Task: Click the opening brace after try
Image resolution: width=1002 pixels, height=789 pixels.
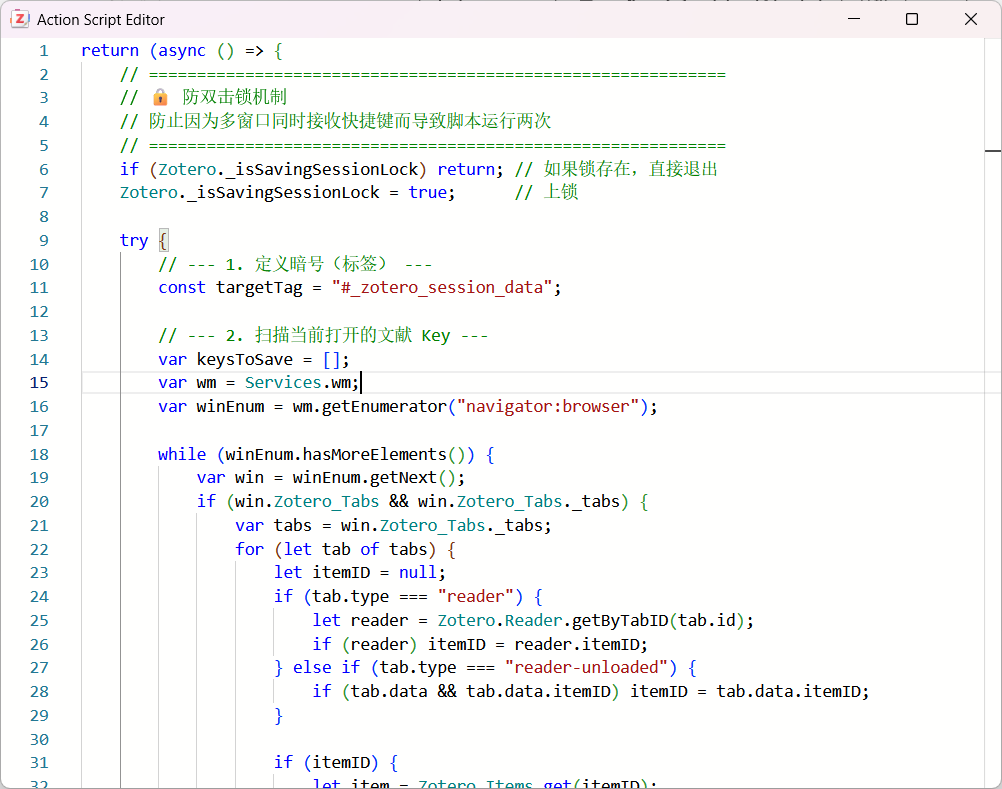Action: pyautogui.click(x=164, y=240)
